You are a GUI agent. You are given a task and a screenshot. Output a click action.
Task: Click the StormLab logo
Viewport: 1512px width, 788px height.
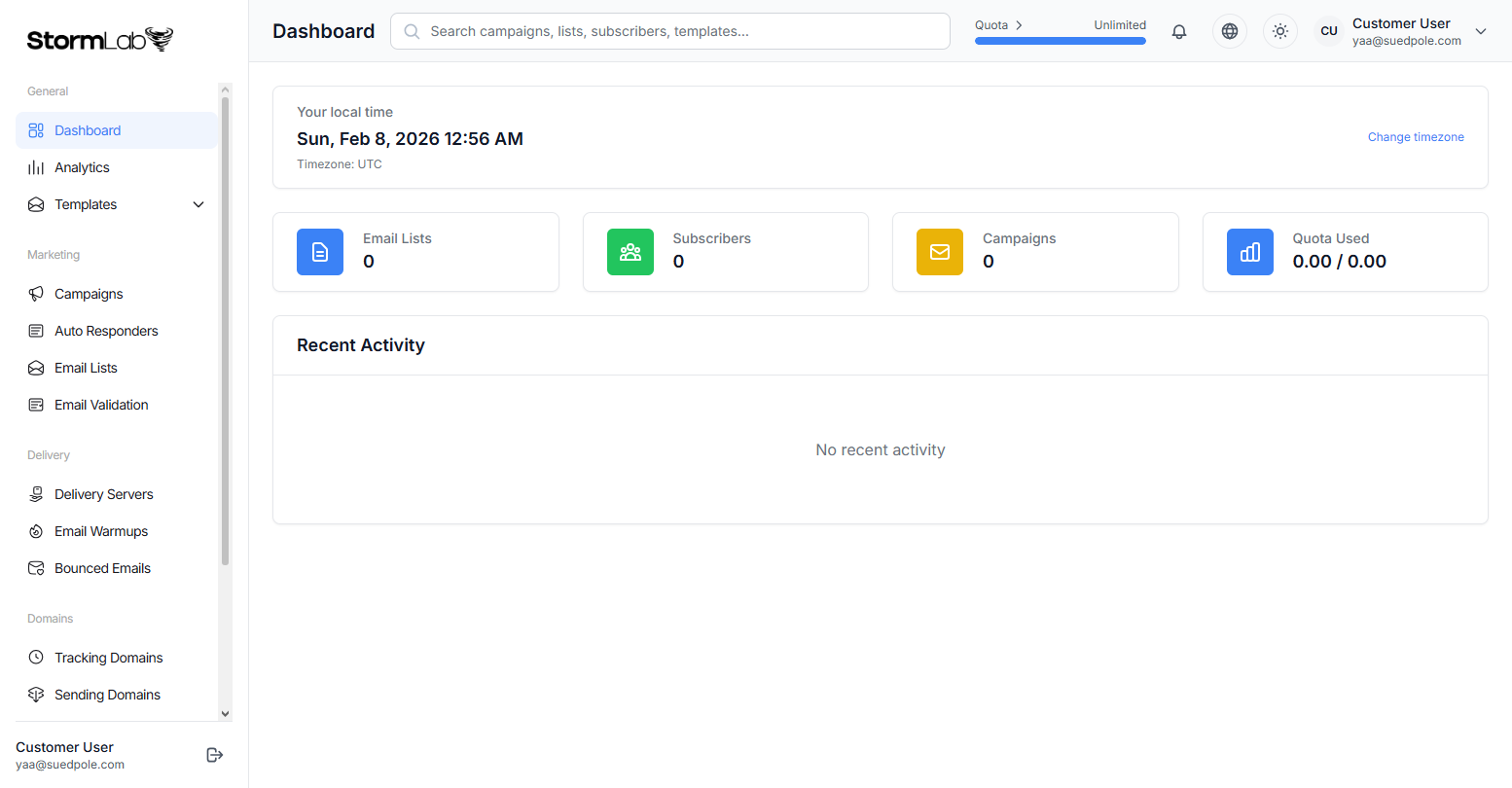[100, 40]
